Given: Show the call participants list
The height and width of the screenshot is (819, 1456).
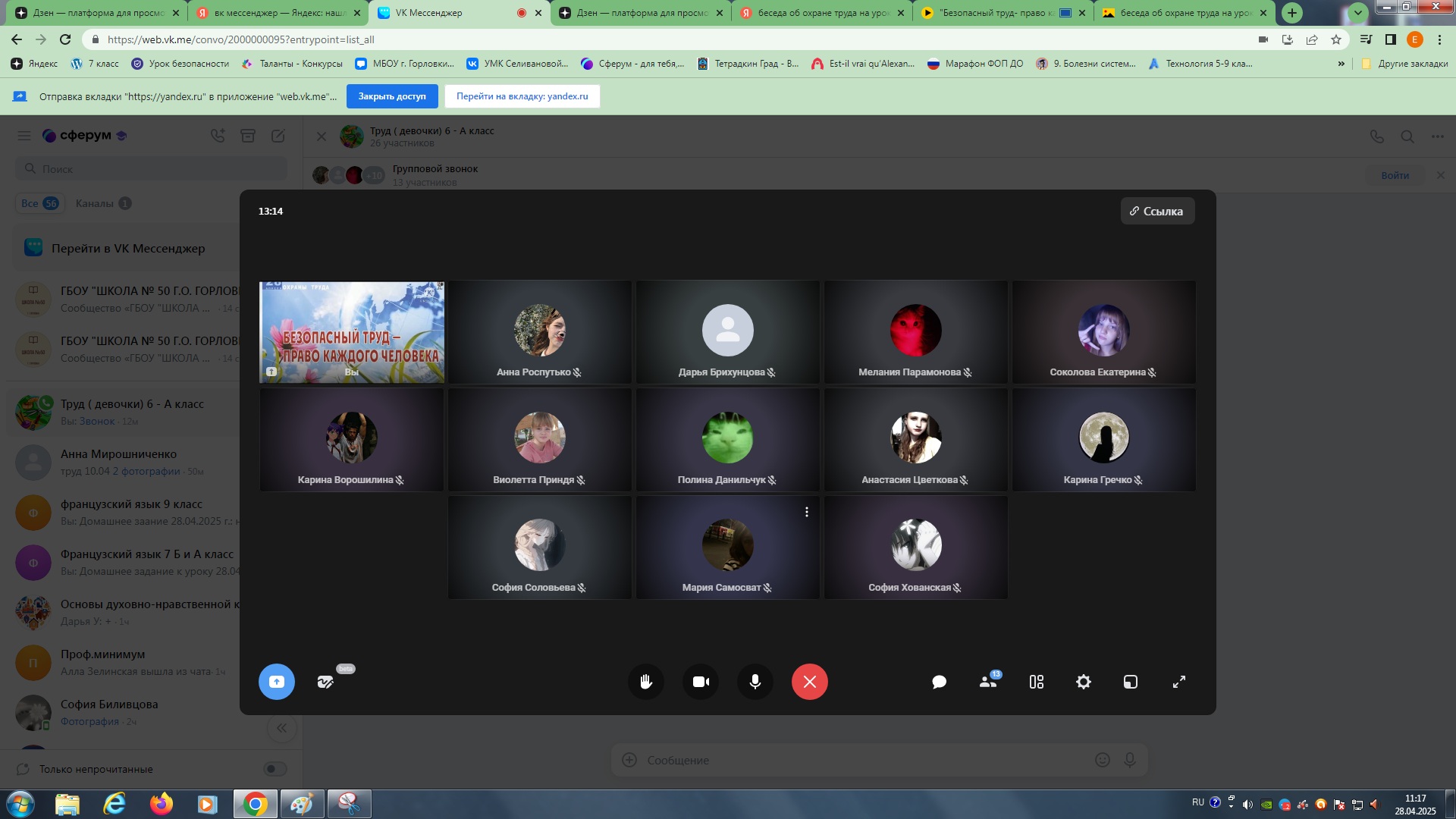Looking at the screenshot, I should pos(988,682).
